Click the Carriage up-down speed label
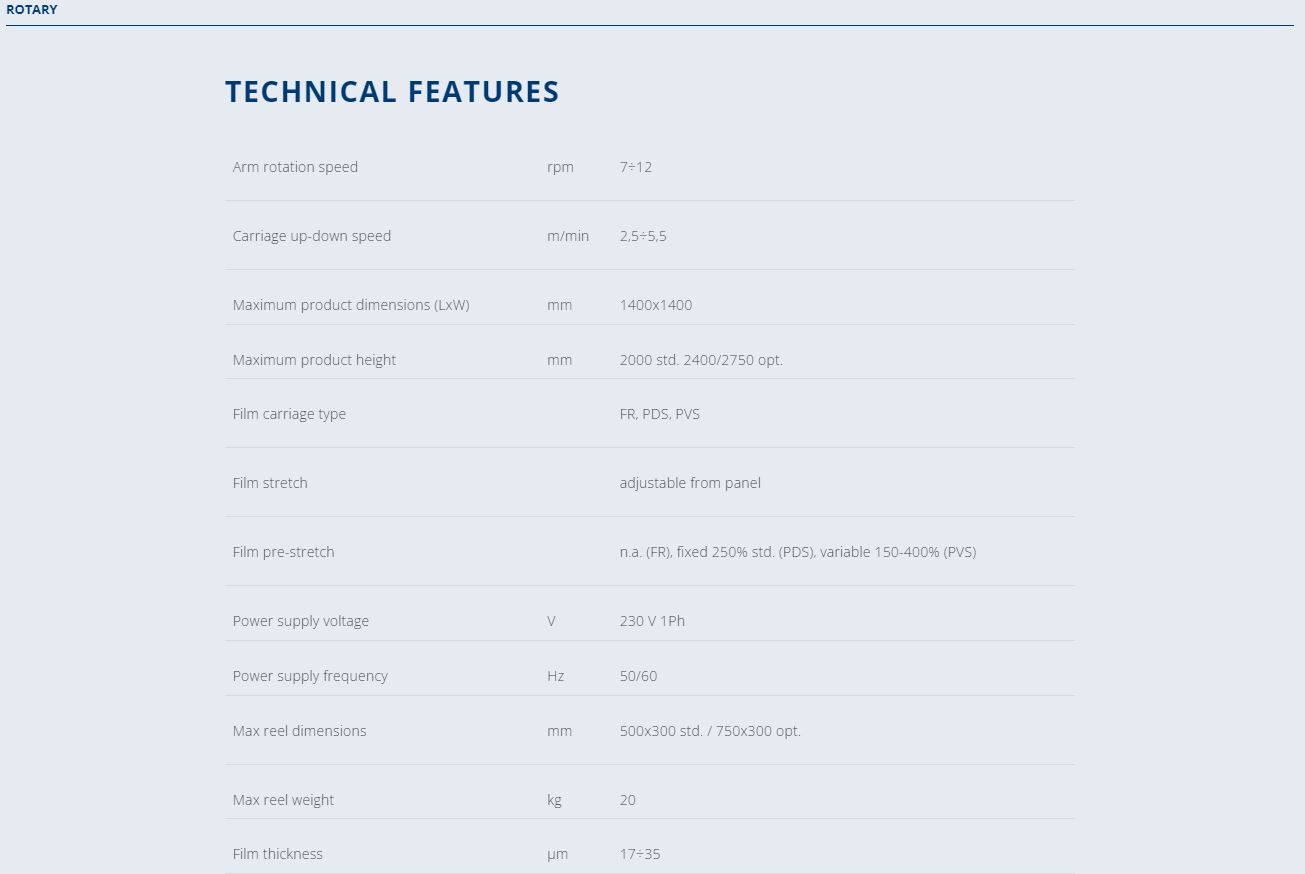This screenshot has width=1305, height=874. point(312,236)
